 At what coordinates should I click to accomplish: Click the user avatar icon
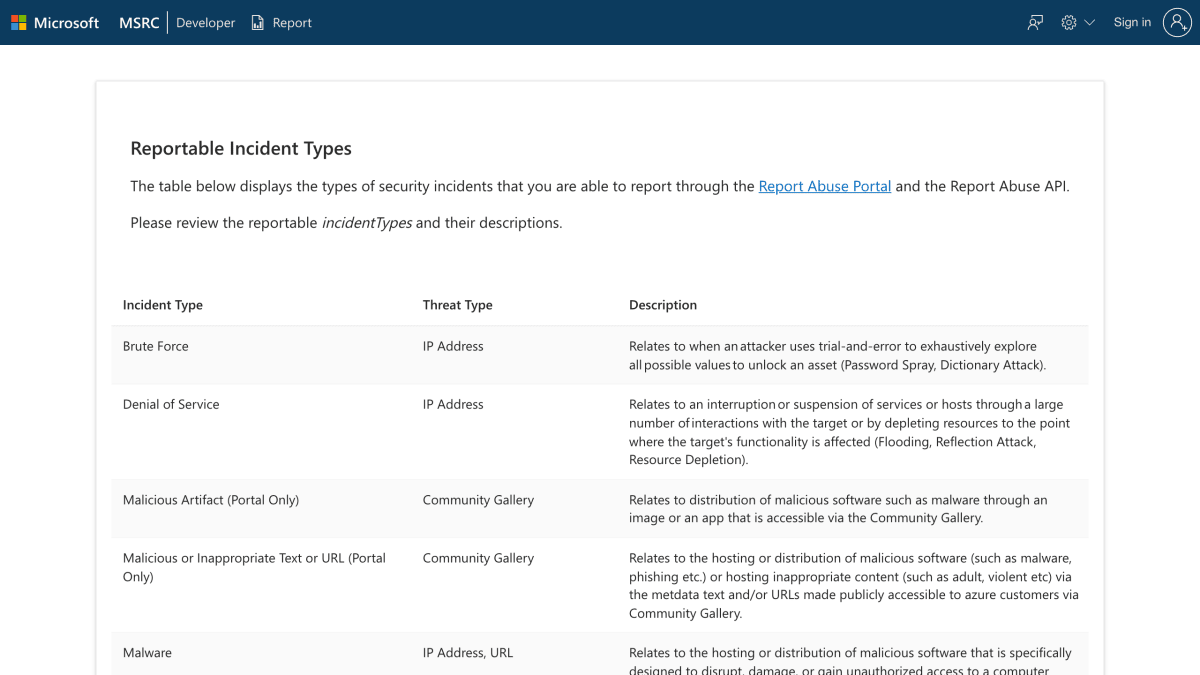click(1178, 22)
